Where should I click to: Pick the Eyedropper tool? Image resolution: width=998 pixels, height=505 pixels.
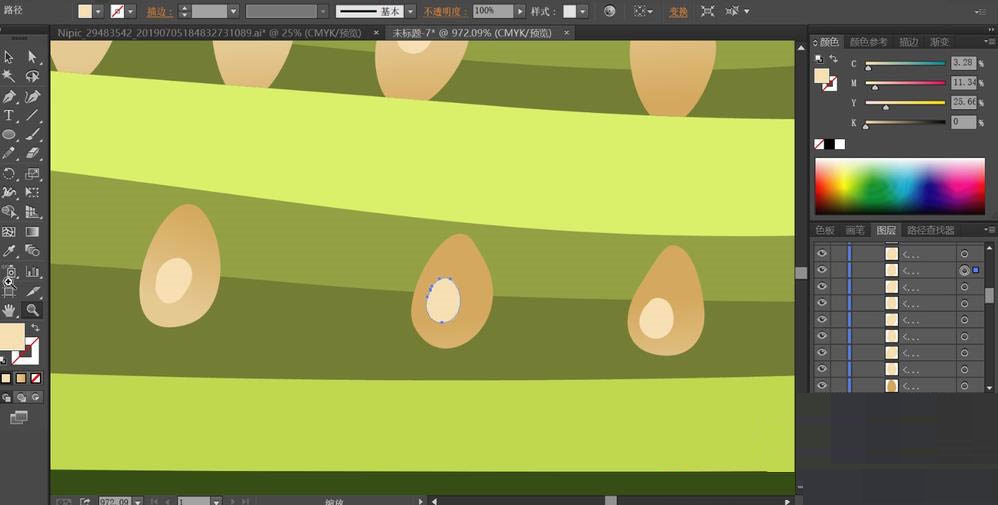coord(9,251)
